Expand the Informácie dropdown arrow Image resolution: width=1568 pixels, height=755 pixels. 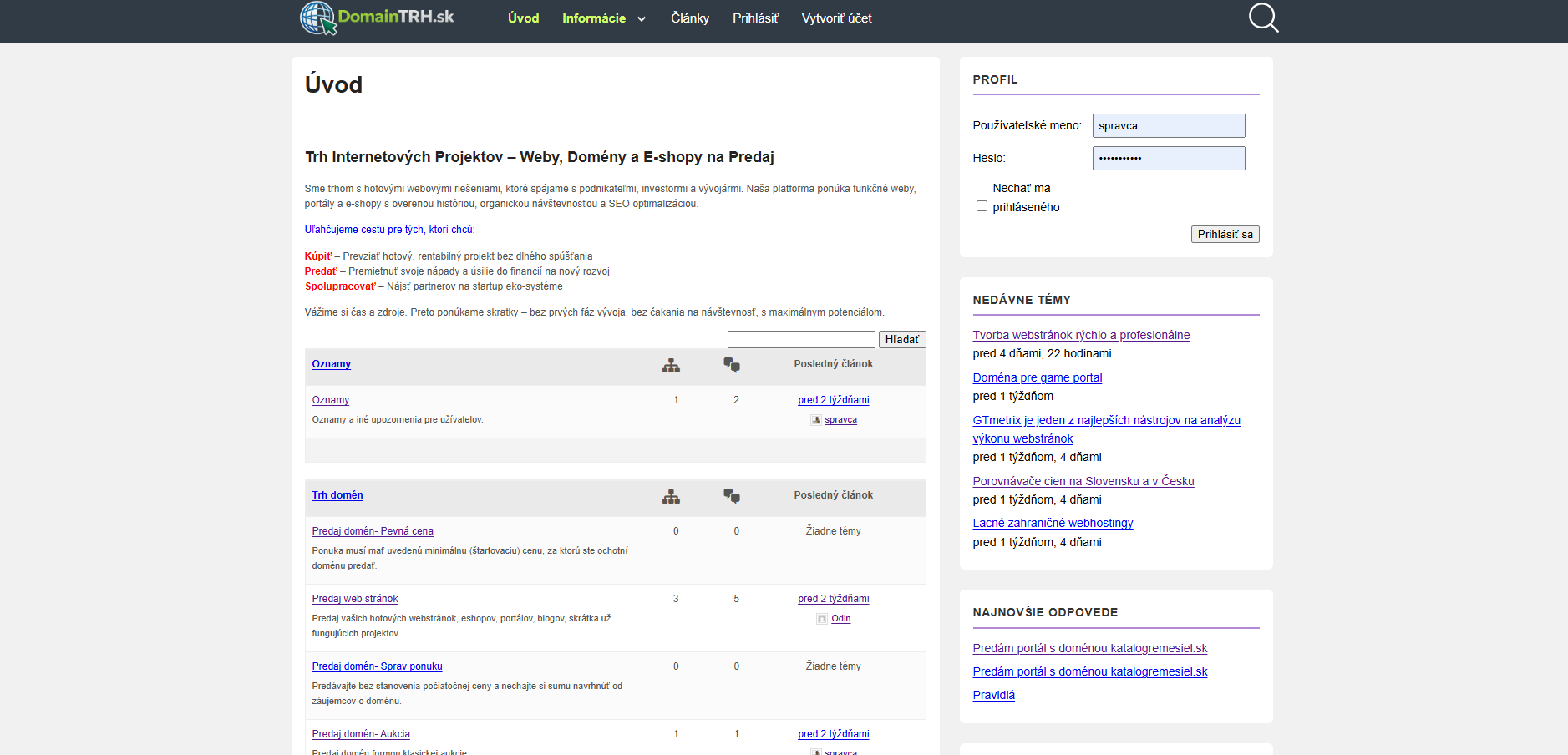[x=642, y=19]
